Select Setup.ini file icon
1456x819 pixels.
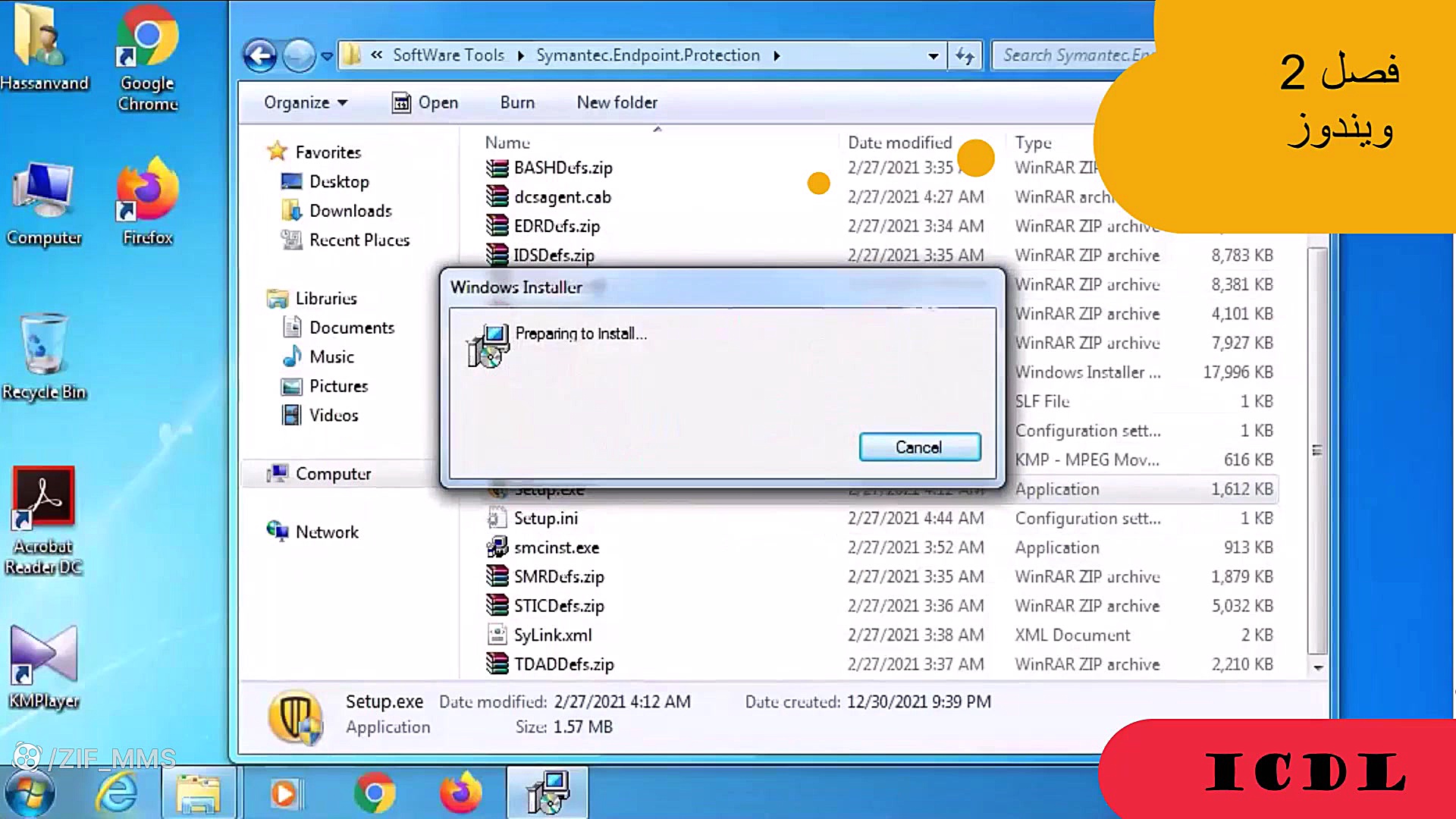click(497, 518)
